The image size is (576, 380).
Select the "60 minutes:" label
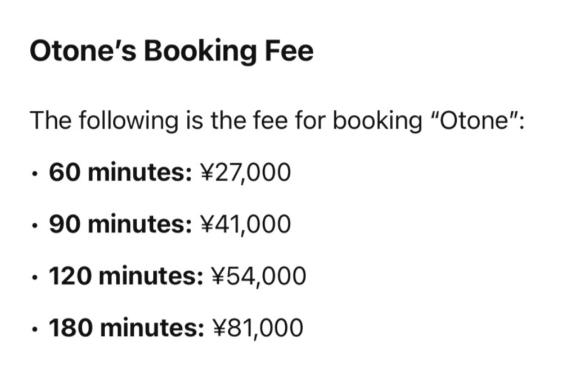pyautogui.click(x=120, y=172)
